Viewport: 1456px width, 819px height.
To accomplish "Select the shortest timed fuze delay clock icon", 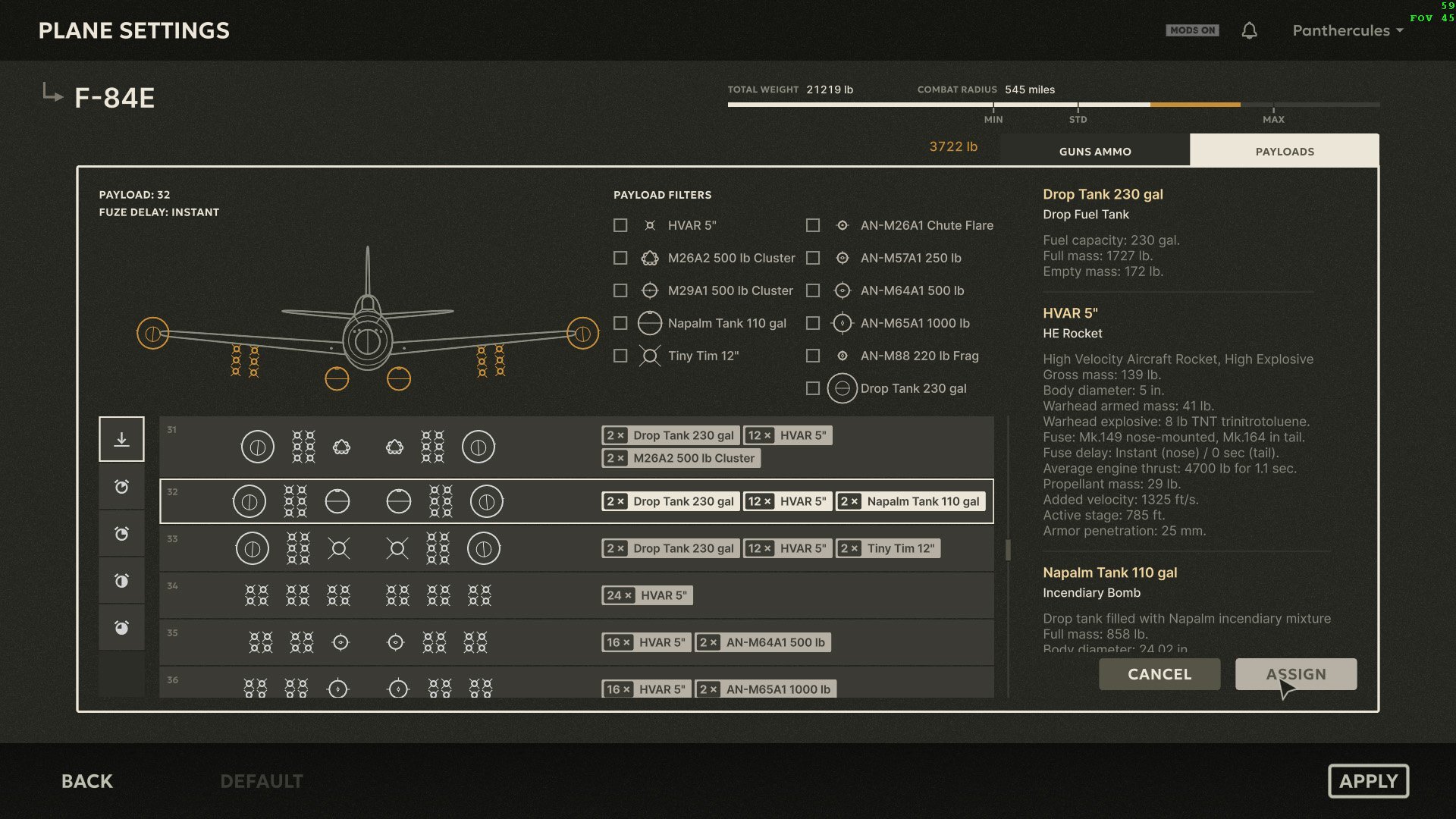I will click(121, 487).
